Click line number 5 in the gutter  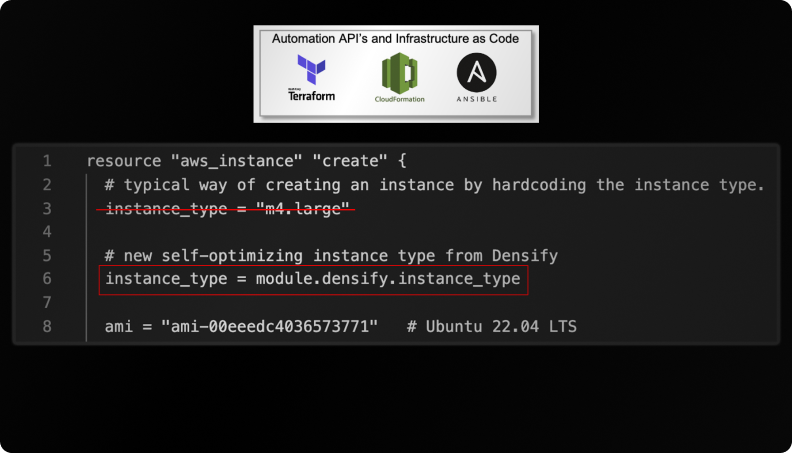47,255
